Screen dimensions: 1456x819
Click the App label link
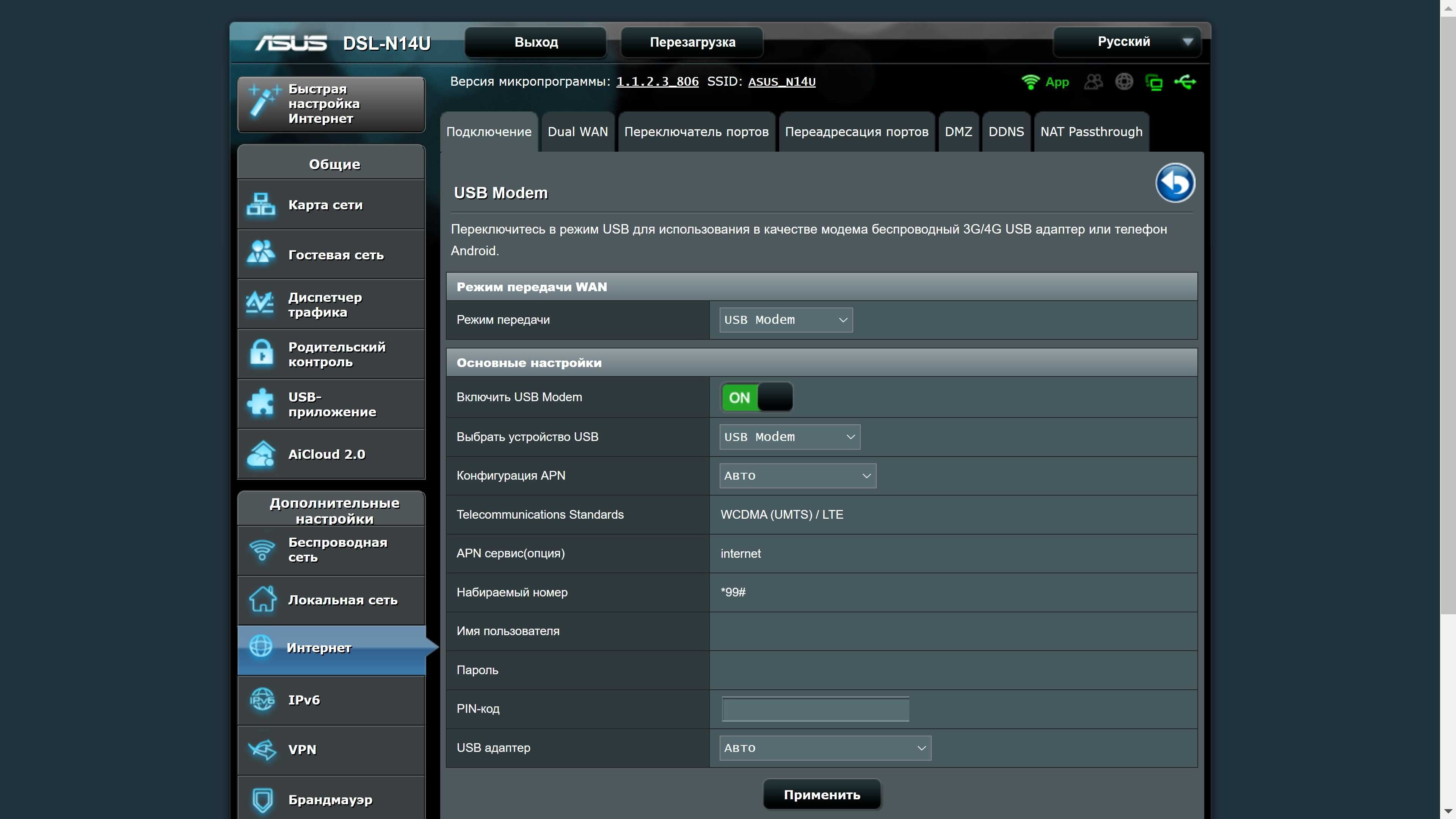pos(1057,82)
